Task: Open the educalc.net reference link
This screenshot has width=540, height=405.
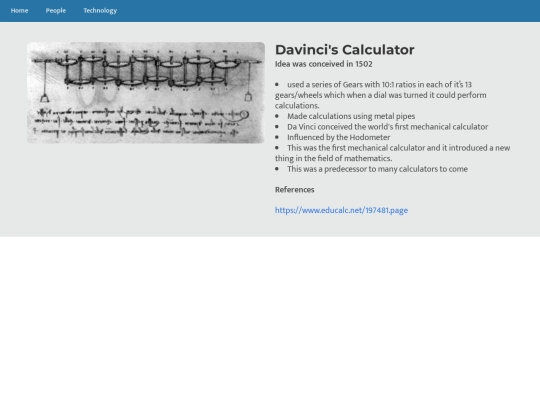Action: (x=341, y=210)
